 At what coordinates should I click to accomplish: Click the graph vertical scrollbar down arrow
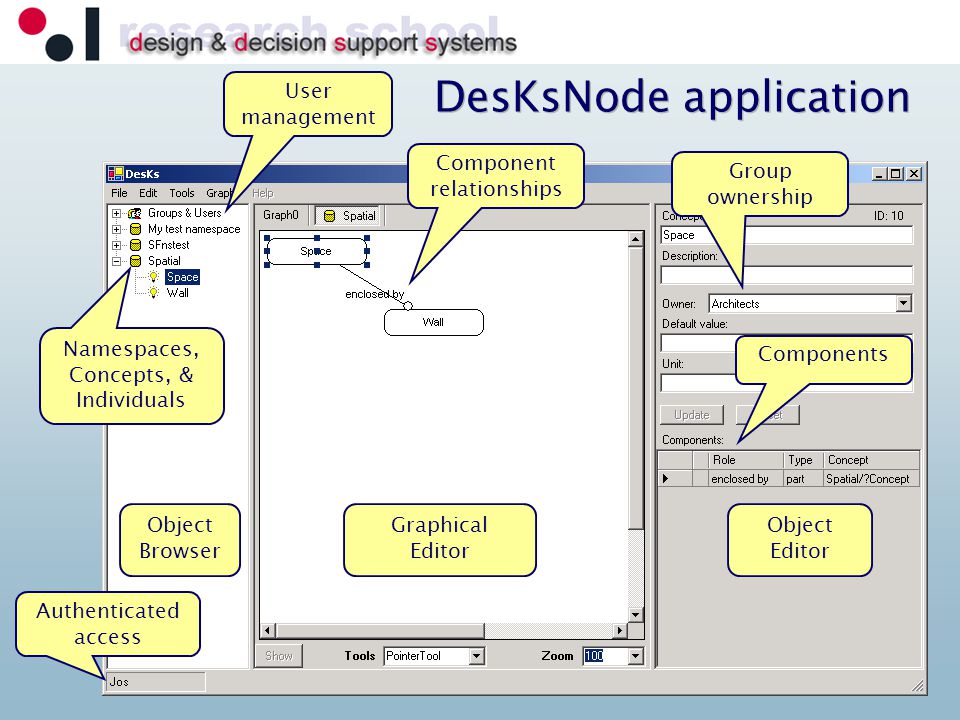[x=636, y=614]
